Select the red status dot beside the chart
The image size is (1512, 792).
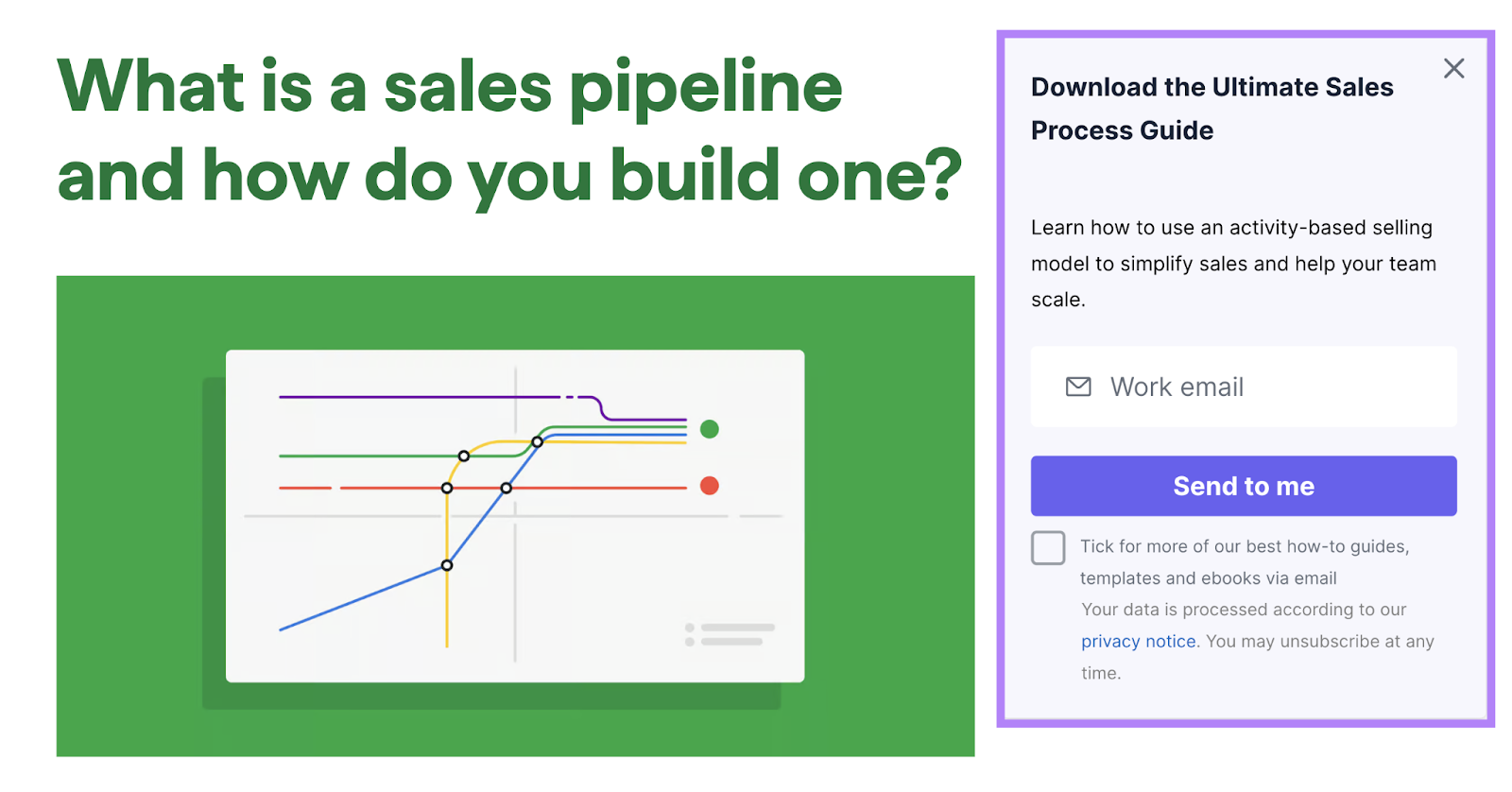pyautogui.click(x=709, y=485)
